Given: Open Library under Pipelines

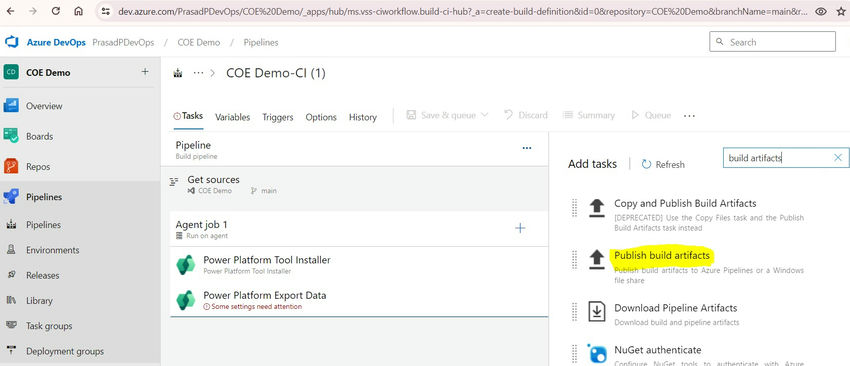Looking at the screenshot, I should [39, 300].
